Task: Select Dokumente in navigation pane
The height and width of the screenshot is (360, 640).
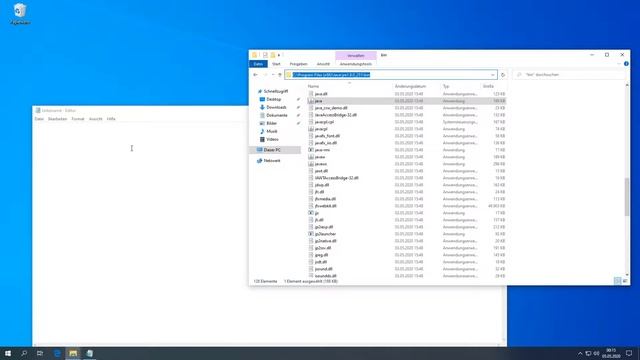Action: [277, 116]
